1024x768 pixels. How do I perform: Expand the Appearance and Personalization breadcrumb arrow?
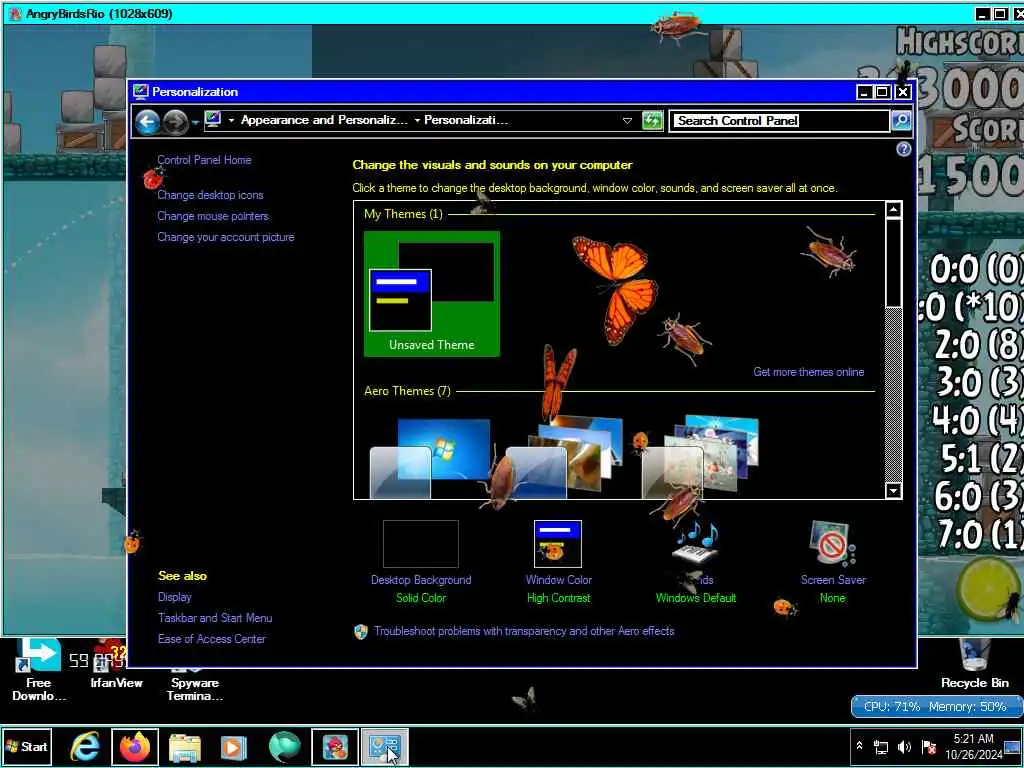click(x=417, y=121)
